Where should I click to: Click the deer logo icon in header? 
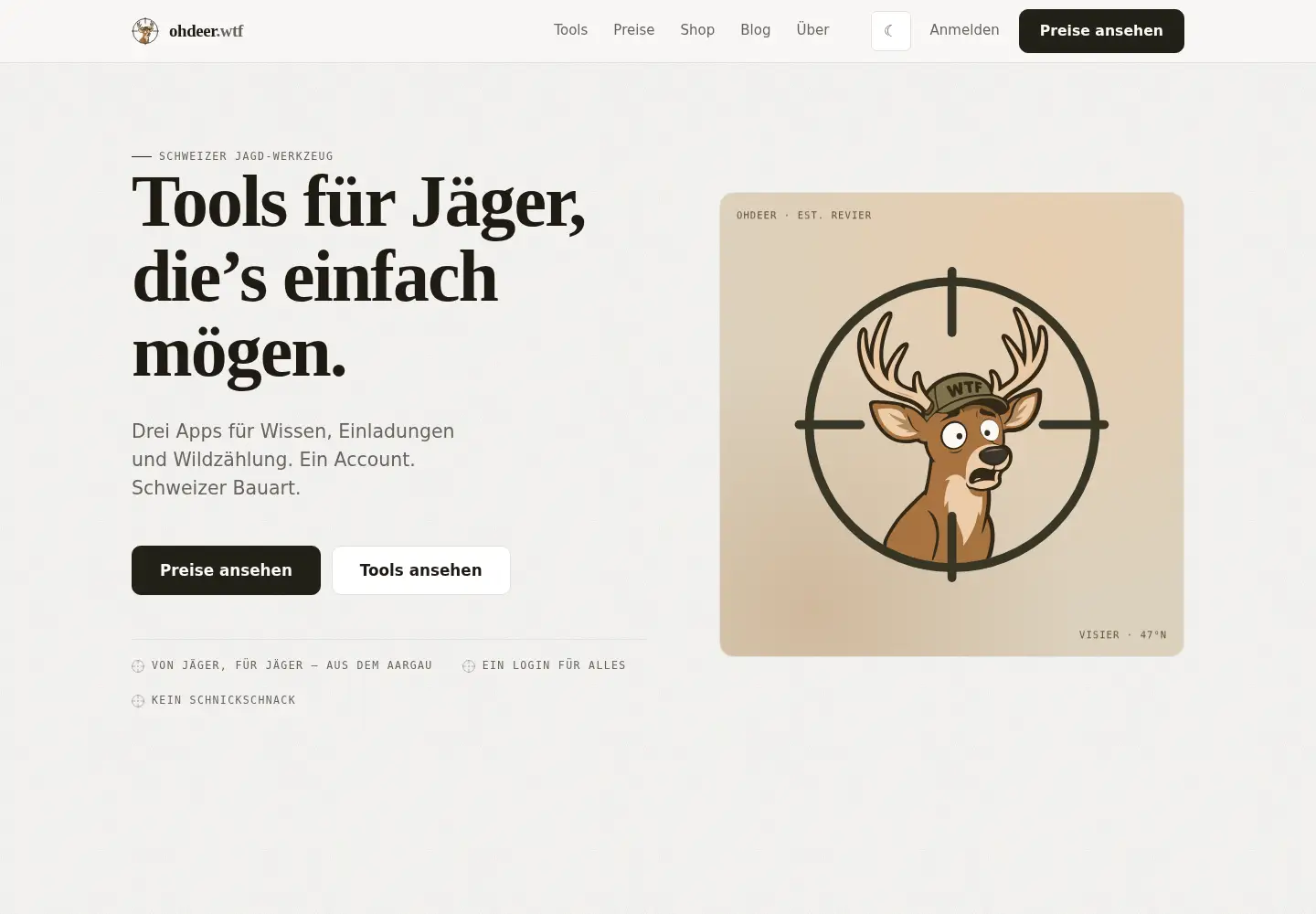145,31
